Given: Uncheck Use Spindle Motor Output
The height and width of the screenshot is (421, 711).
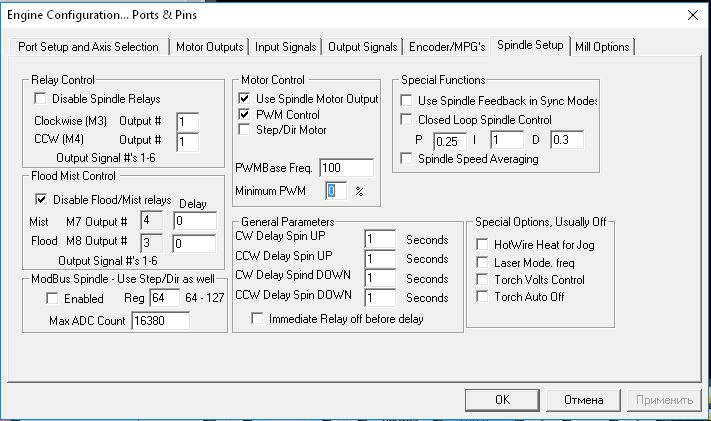Looking at the screenshot, I should (245, 99).
